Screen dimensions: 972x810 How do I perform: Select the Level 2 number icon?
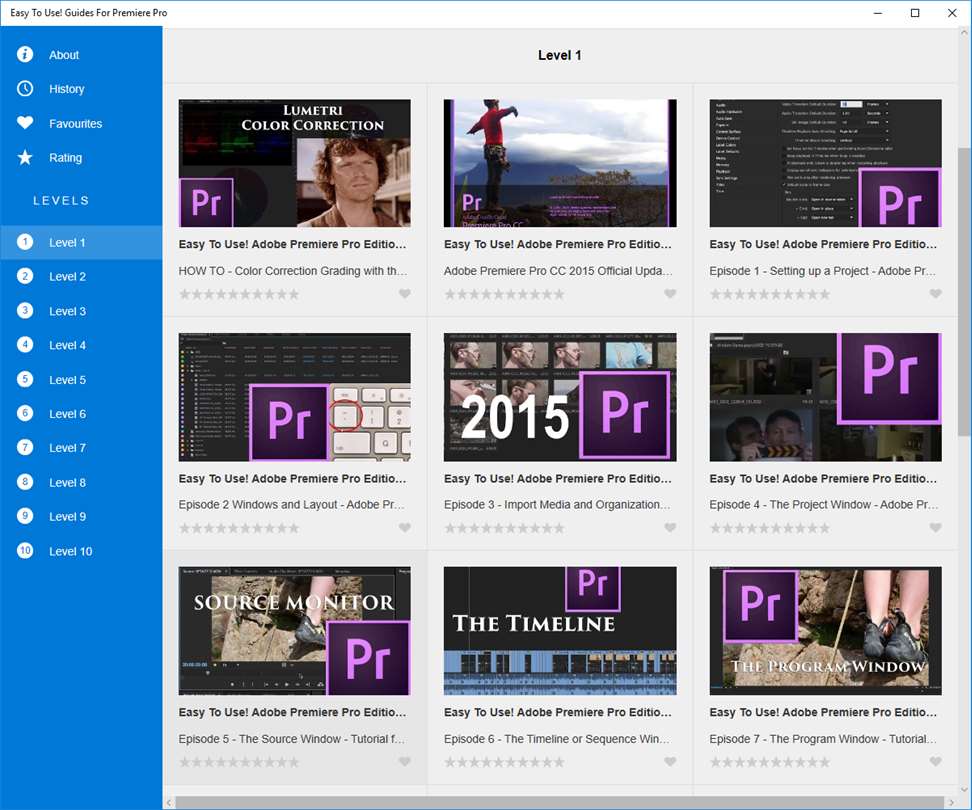(25, 276)
